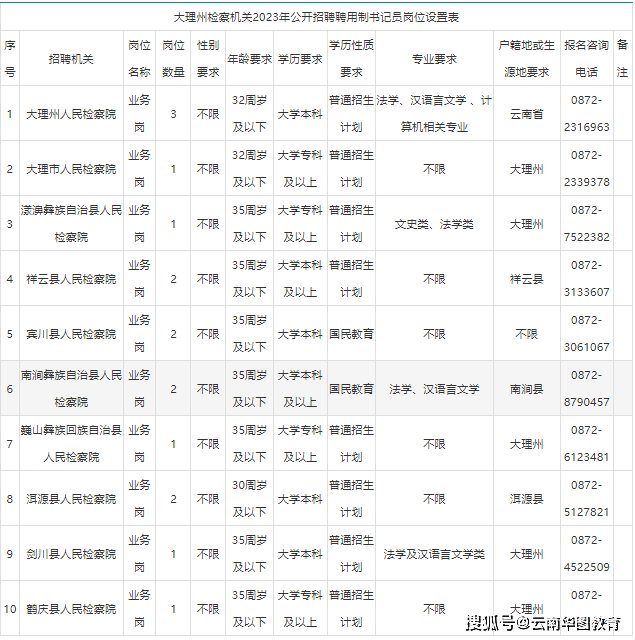This screenshot has width=635, height=640.
Task: Click the 报名咨询电话 column header
Action: 586,58
